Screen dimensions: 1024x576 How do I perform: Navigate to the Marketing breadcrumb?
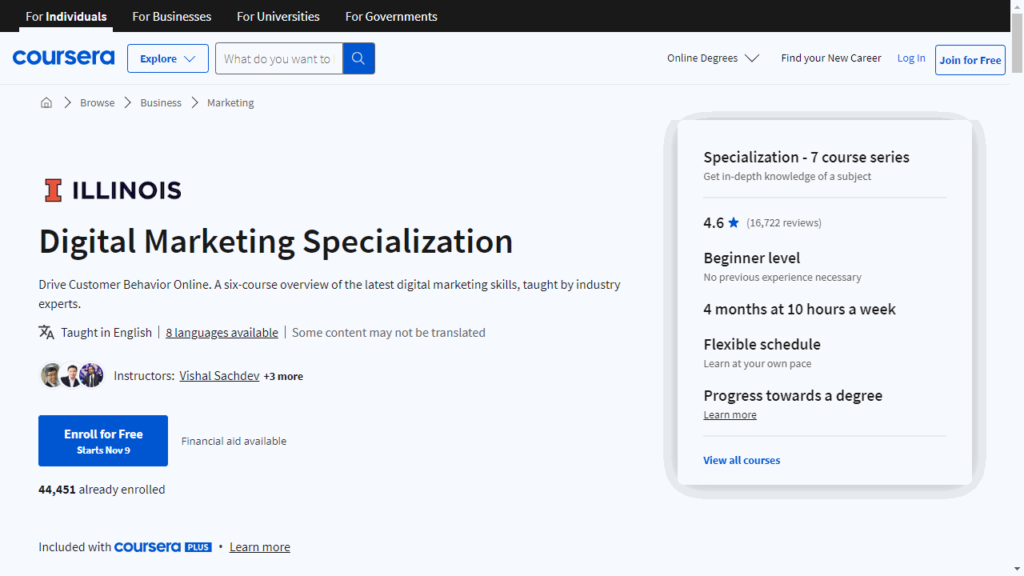click(230, 103)
